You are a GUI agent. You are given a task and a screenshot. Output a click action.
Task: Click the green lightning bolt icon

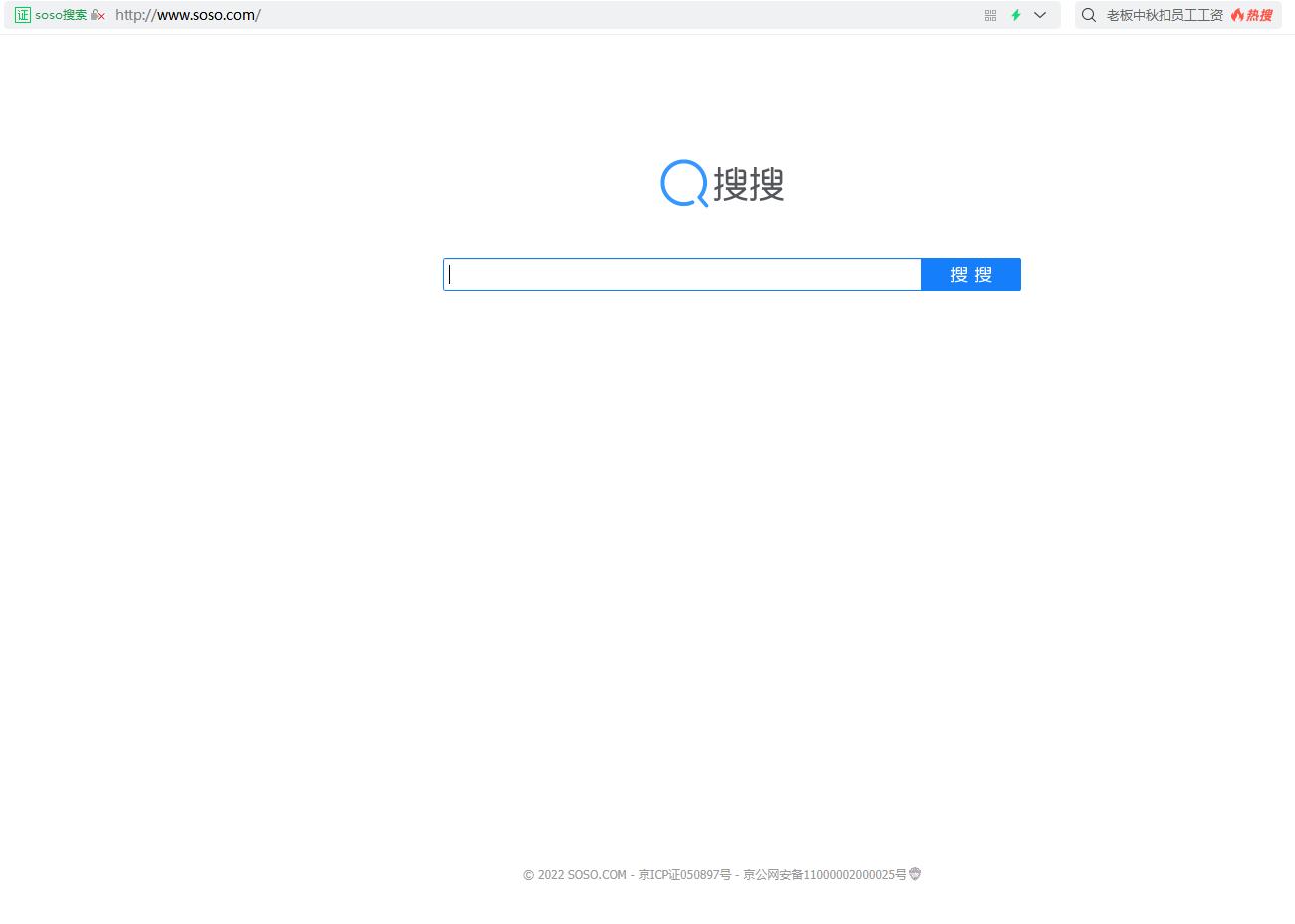[x=1015, y=15]
